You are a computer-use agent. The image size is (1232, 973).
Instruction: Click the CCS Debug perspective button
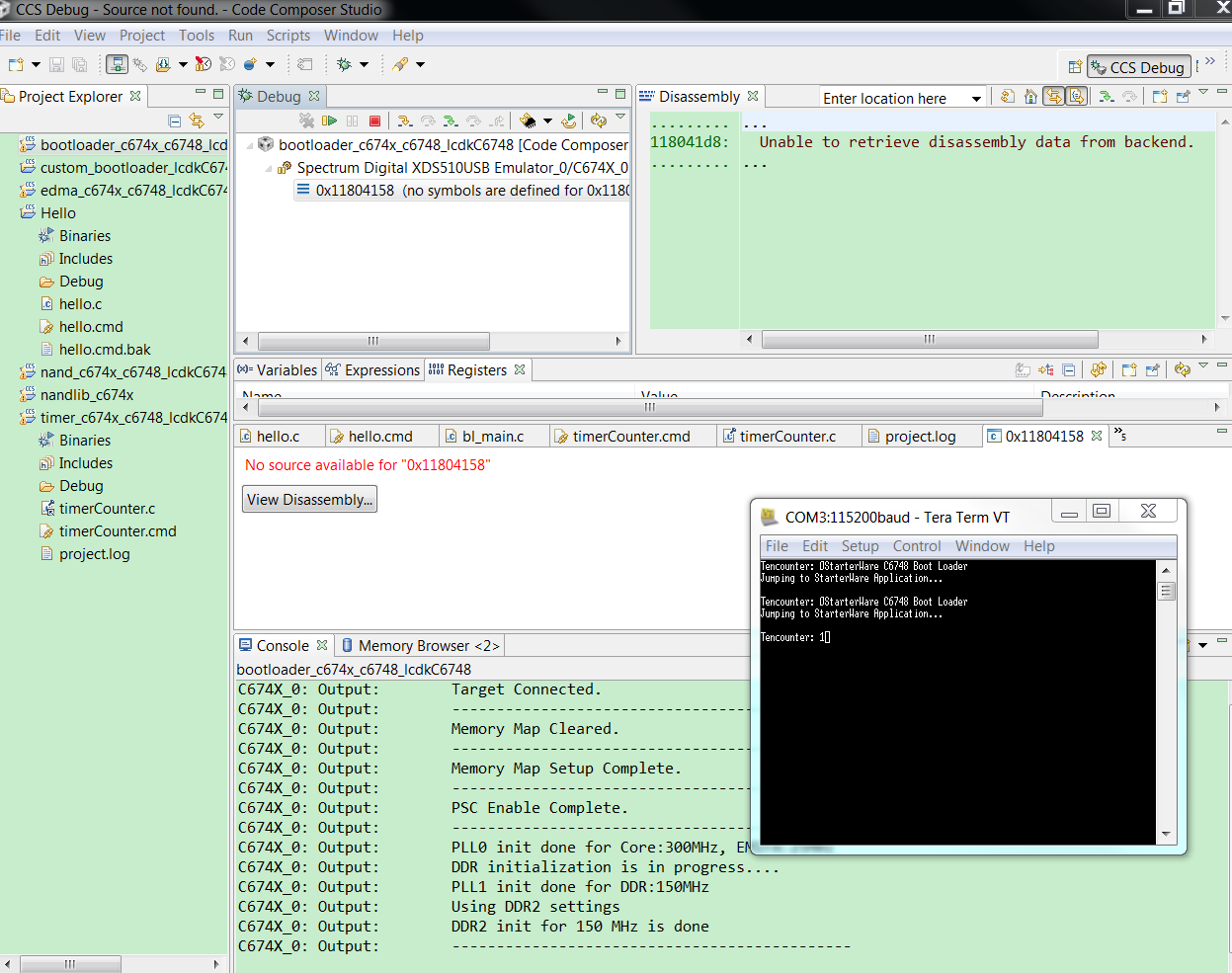[x=1138, y=67]
